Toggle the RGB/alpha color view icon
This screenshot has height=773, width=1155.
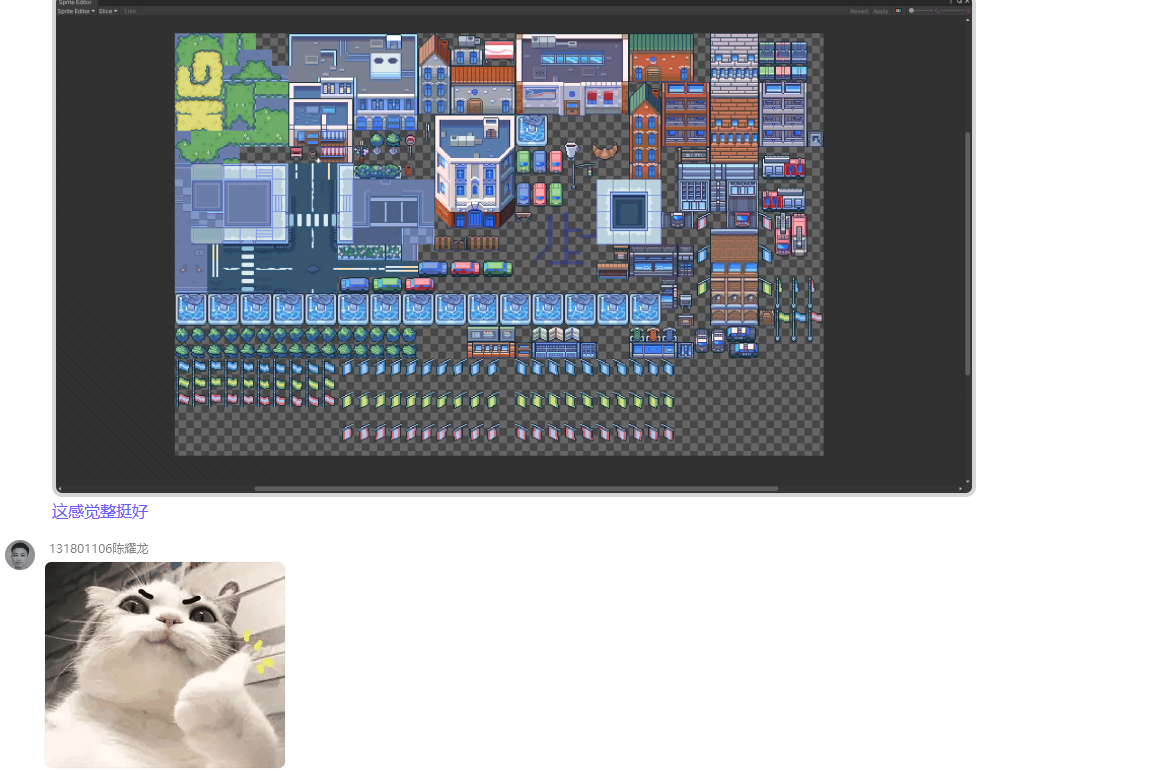point(898,11)
